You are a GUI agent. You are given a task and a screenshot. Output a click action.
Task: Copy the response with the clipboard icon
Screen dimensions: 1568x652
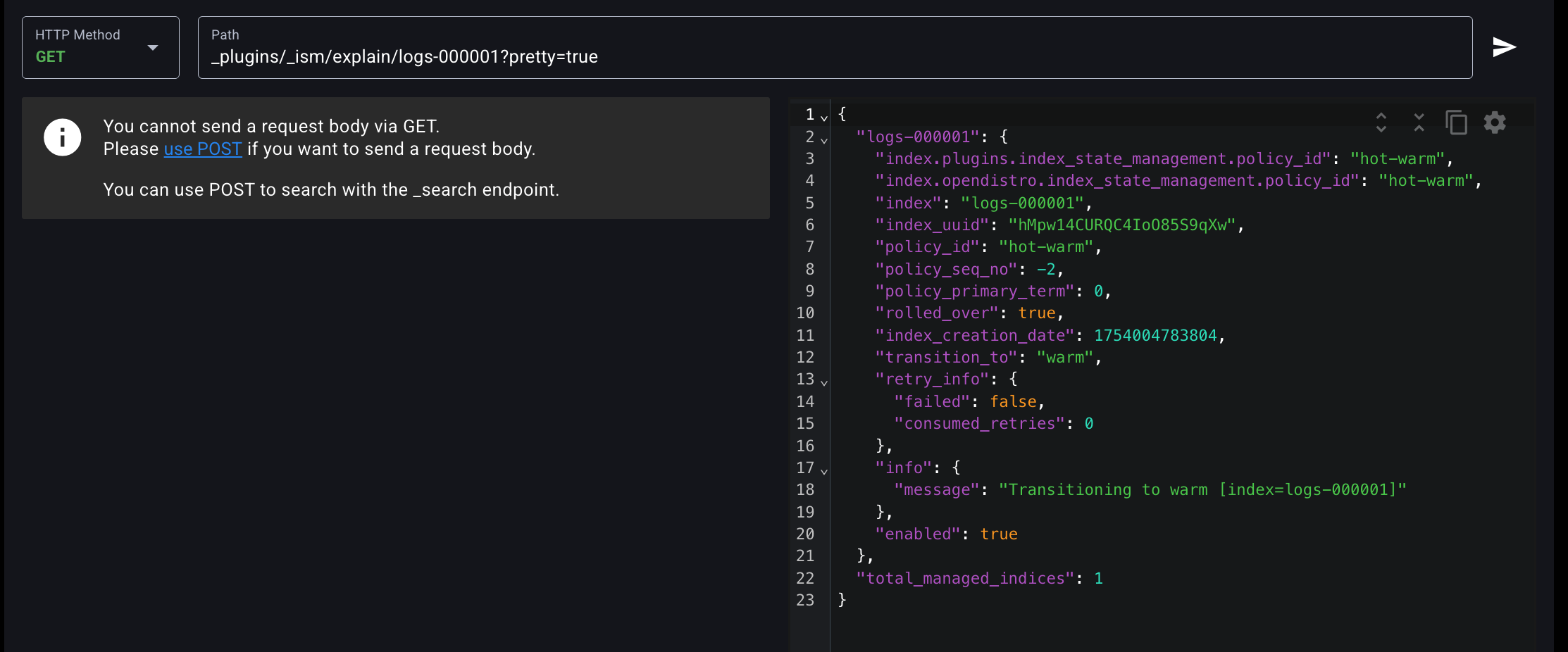1456,123
